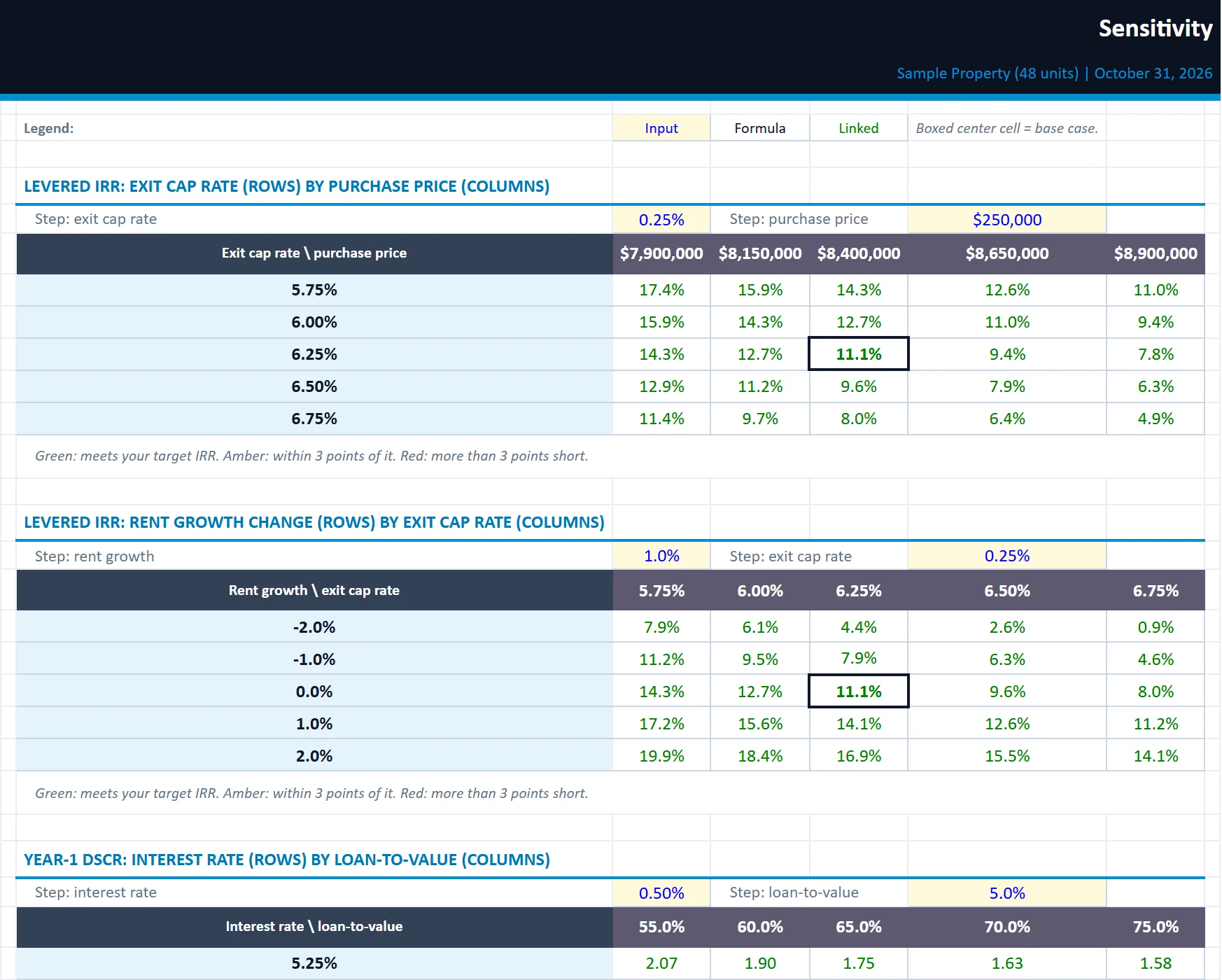Click the 19.9% IRR cell
1222x980 pixels.
coord(661,756)
